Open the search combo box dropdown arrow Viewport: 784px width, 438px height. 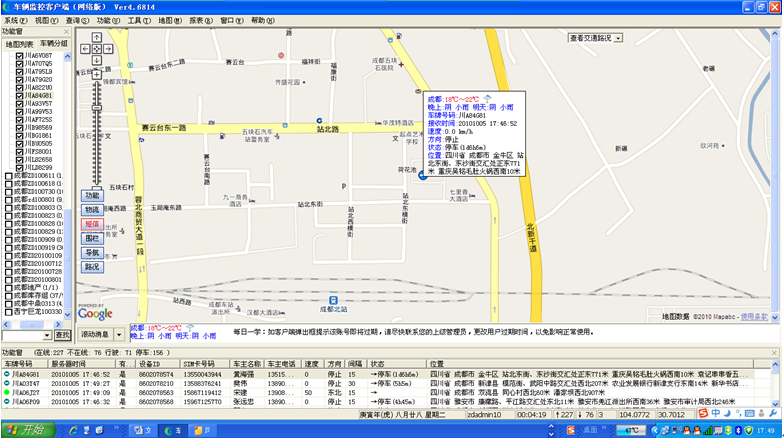tap(48, 334)
